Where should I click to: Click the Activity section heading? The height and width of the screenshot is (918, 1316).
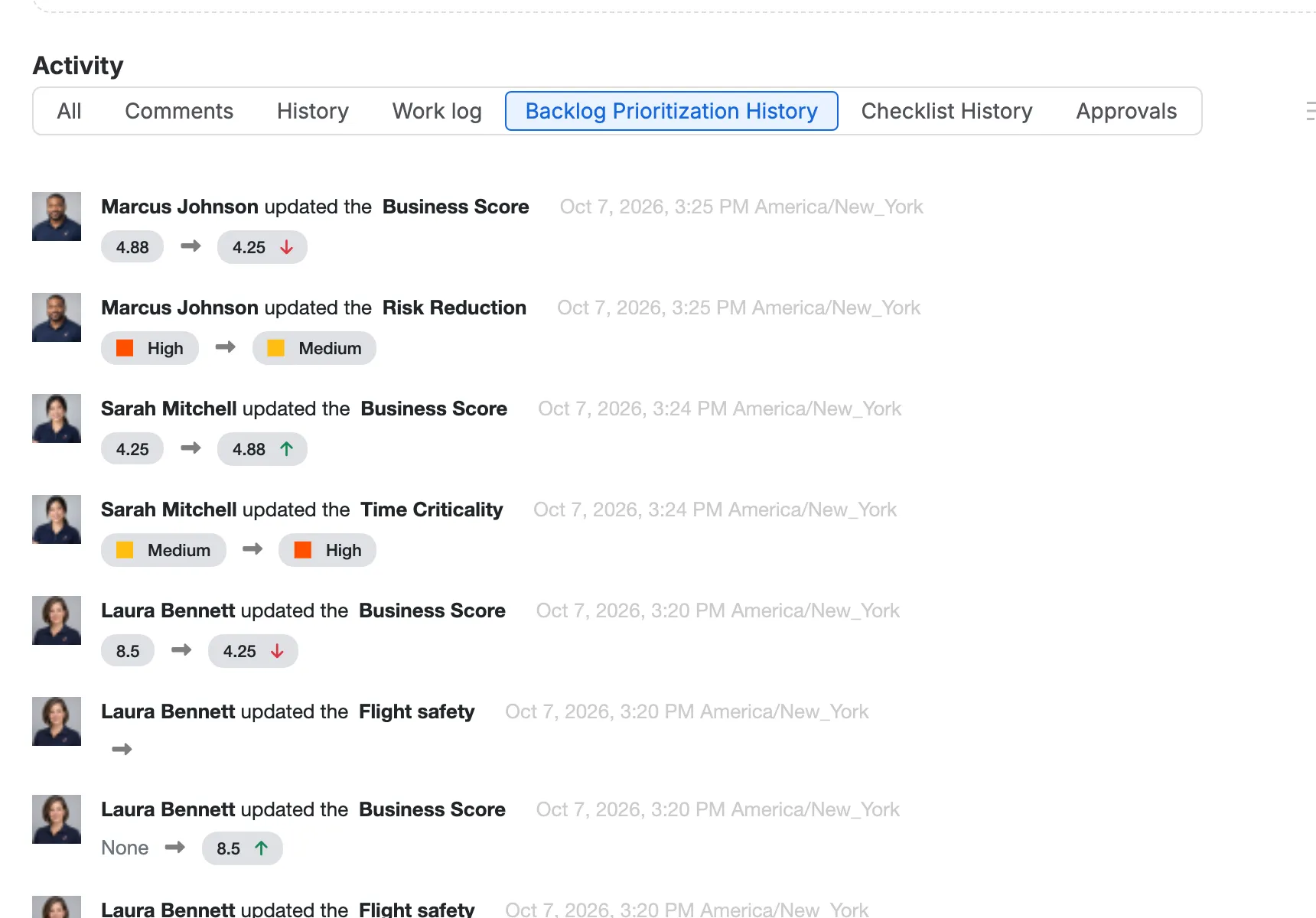pyautogui.click(x=78, y=66)
